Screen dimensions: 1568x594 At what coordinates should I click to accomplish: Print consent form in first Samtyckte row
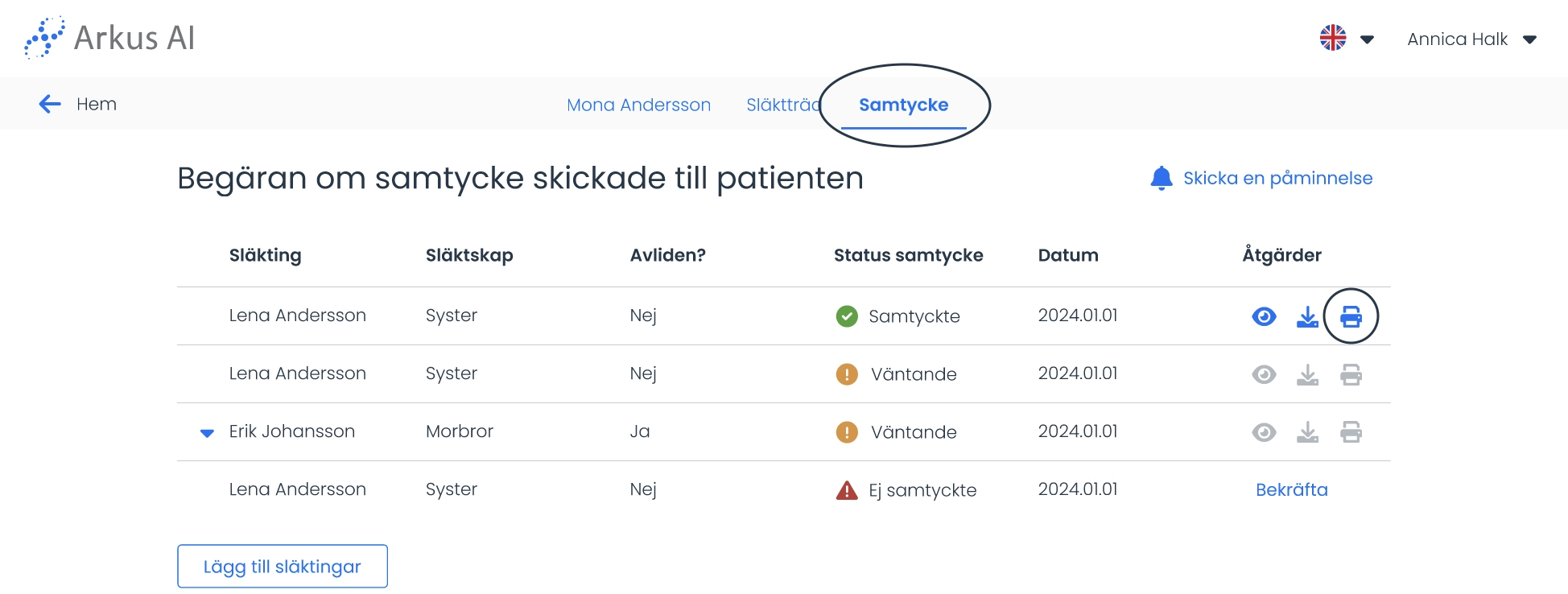[x=1351, y=316]
